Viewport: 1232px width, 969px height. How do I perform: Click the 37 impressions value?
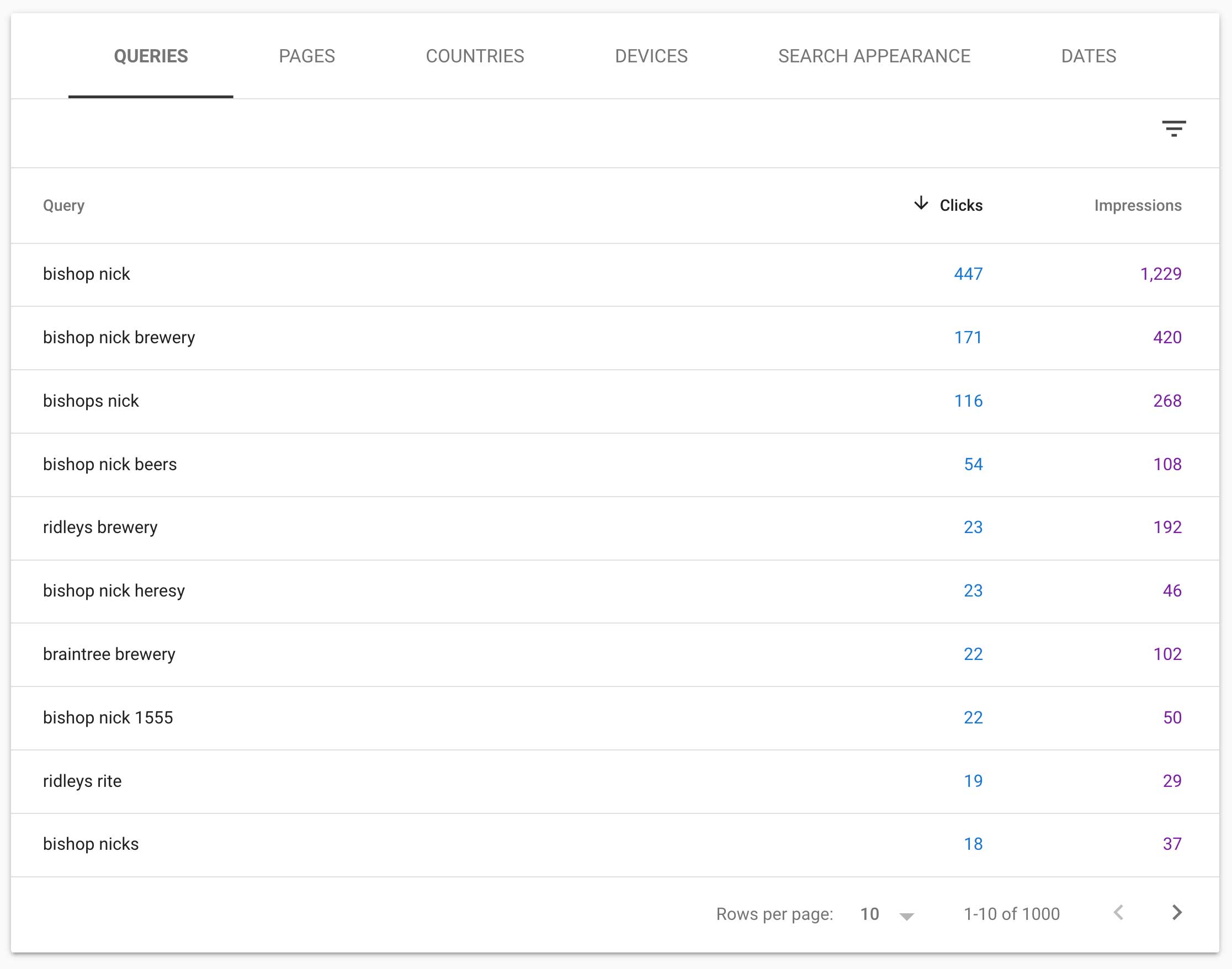coord(1172,844)
